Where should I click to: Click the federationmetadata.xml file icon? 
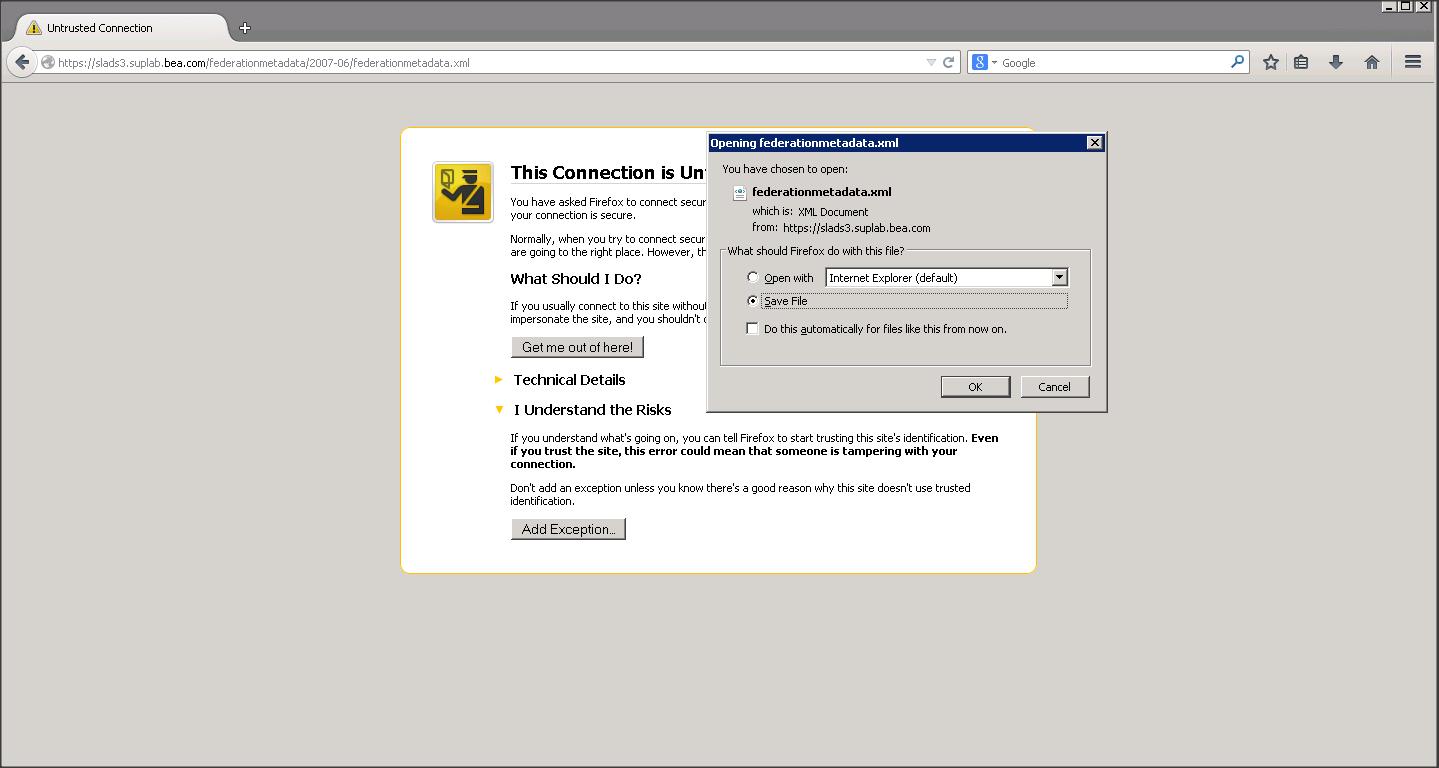click(740, 193)
